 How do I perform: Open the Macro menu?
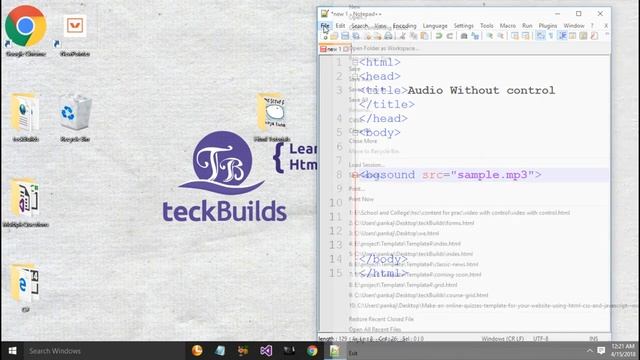tap(508, 26)
